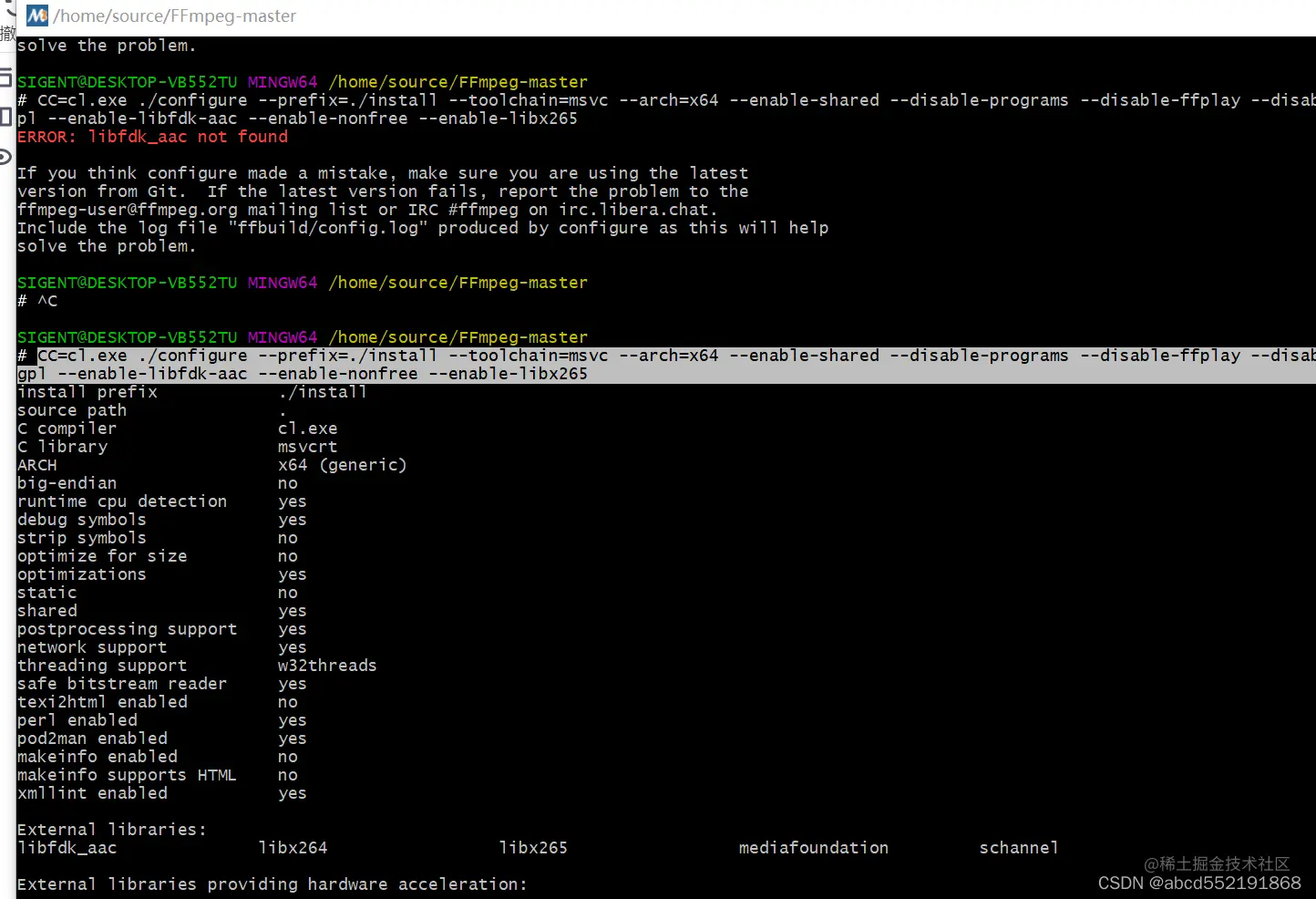Click the 'source path' label
Viewport: 1316px width, 899px height.
[x=72, y=410]
